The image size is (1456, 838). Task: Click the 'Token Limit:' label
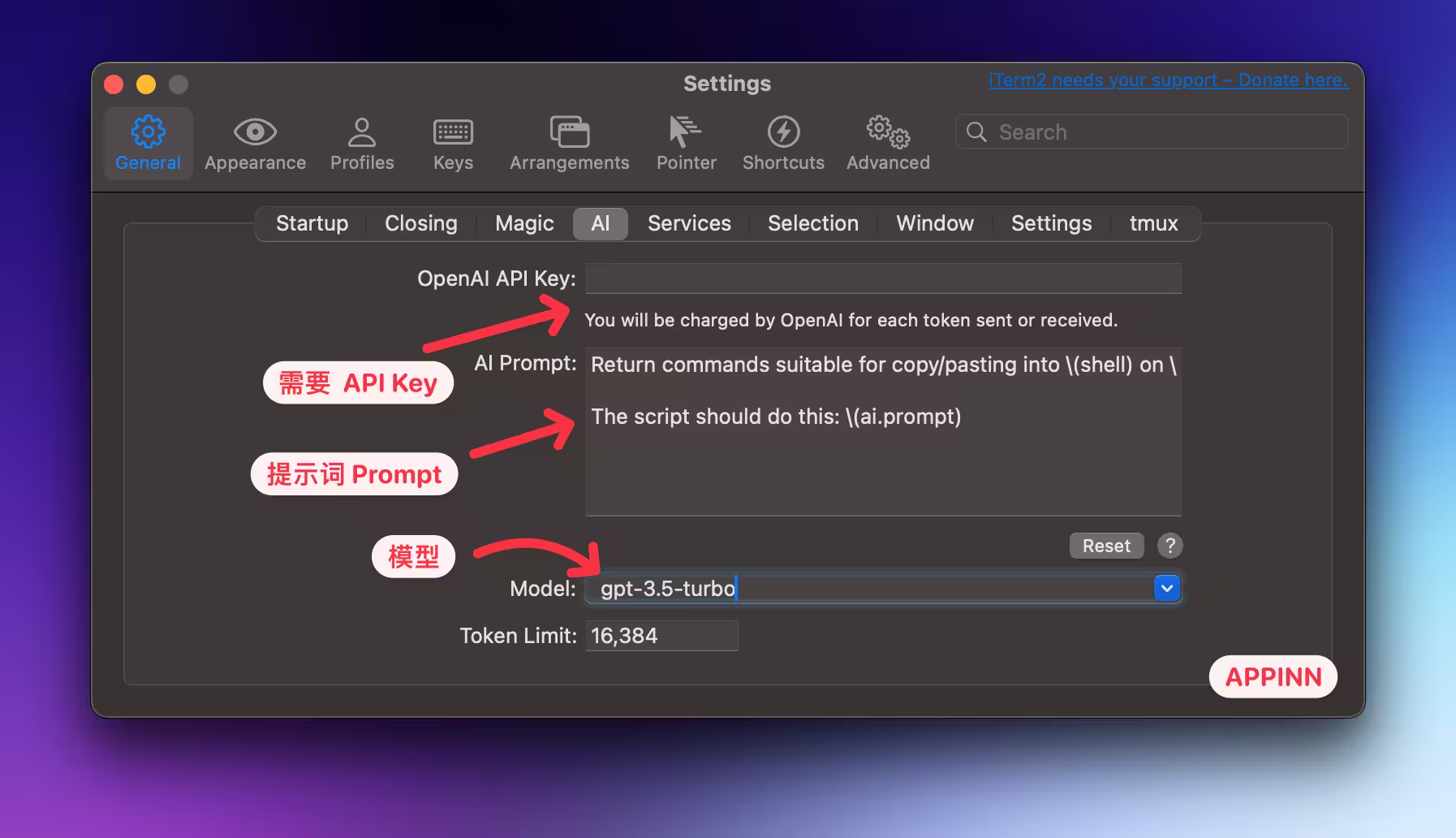coord(518,636)
